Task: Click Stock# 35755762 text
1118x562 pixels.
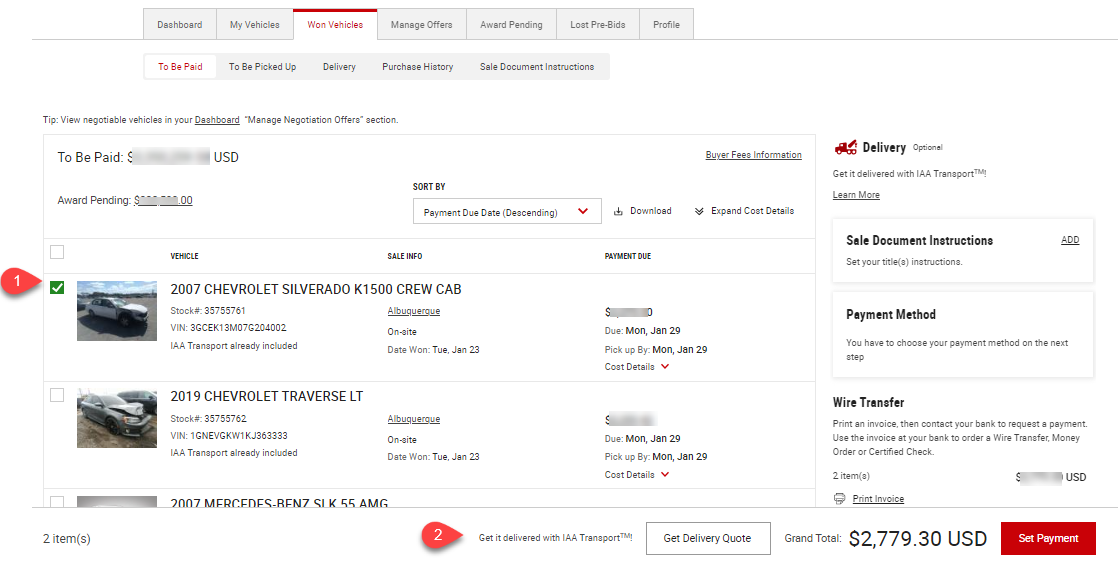Action: click(208, 419)
